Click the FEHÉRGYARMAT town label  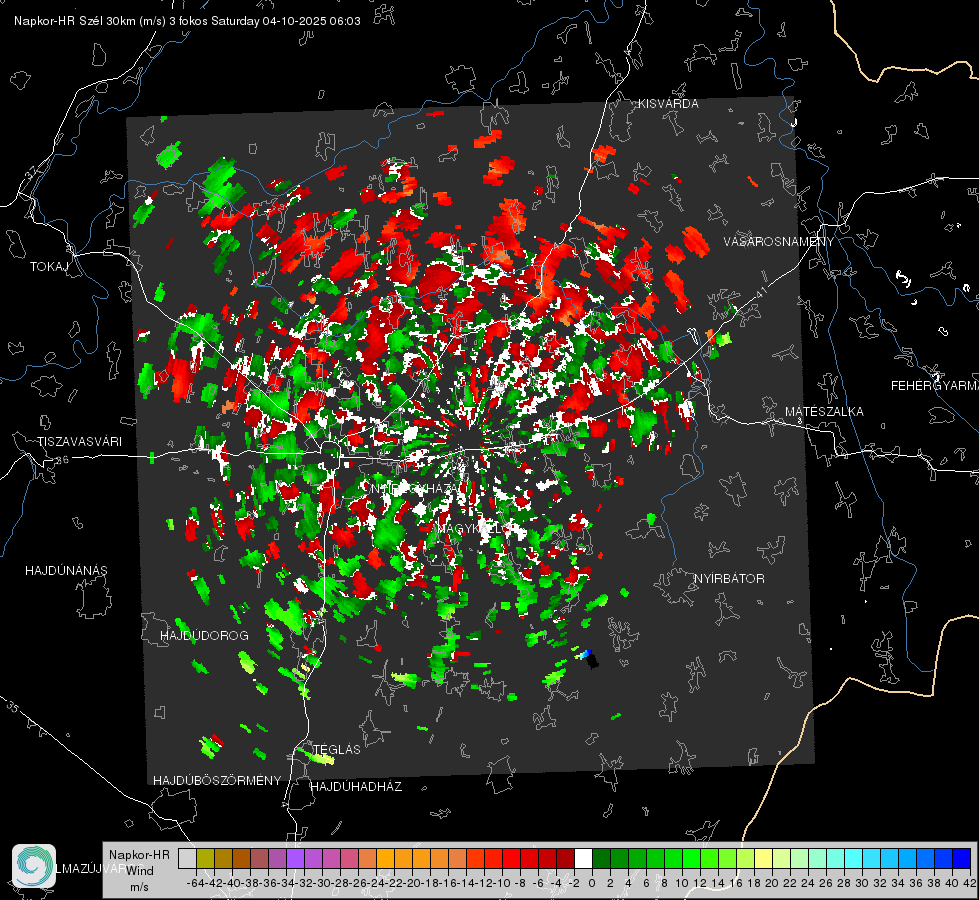click(934, 386)
